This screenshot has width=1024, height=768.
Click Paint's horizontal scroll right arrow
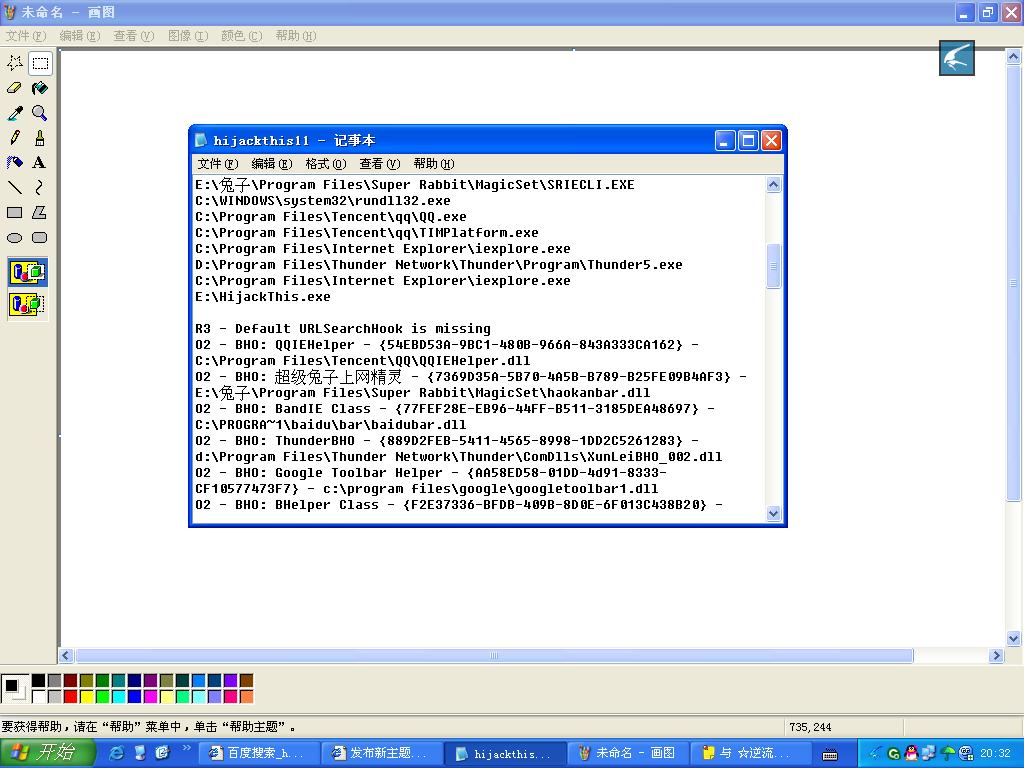pos(996,656)
